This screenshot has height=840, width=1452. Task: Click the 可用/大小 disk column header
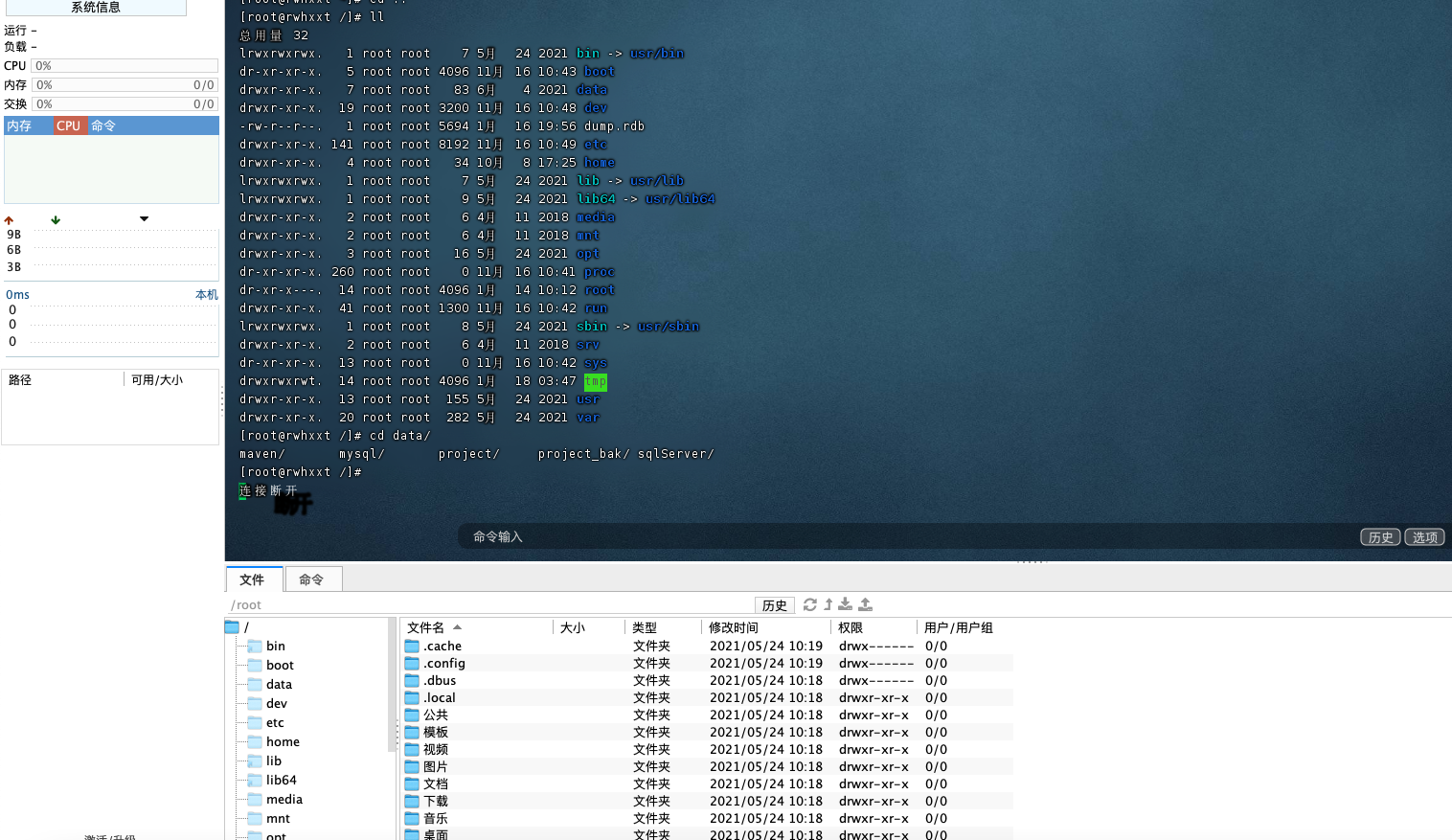coord(171,380)
